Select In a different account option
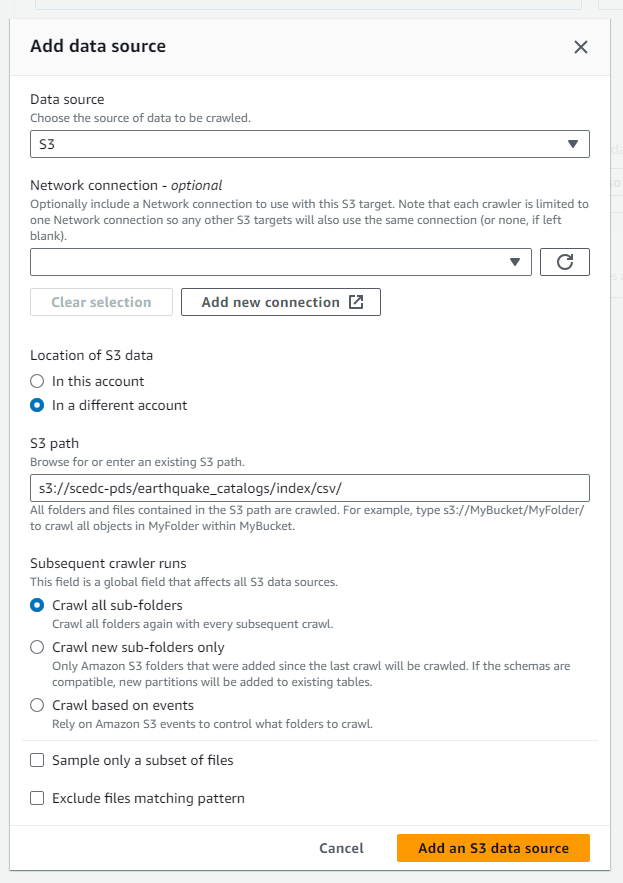Viewport: 623px width, 883px height. tap(37, 405)
